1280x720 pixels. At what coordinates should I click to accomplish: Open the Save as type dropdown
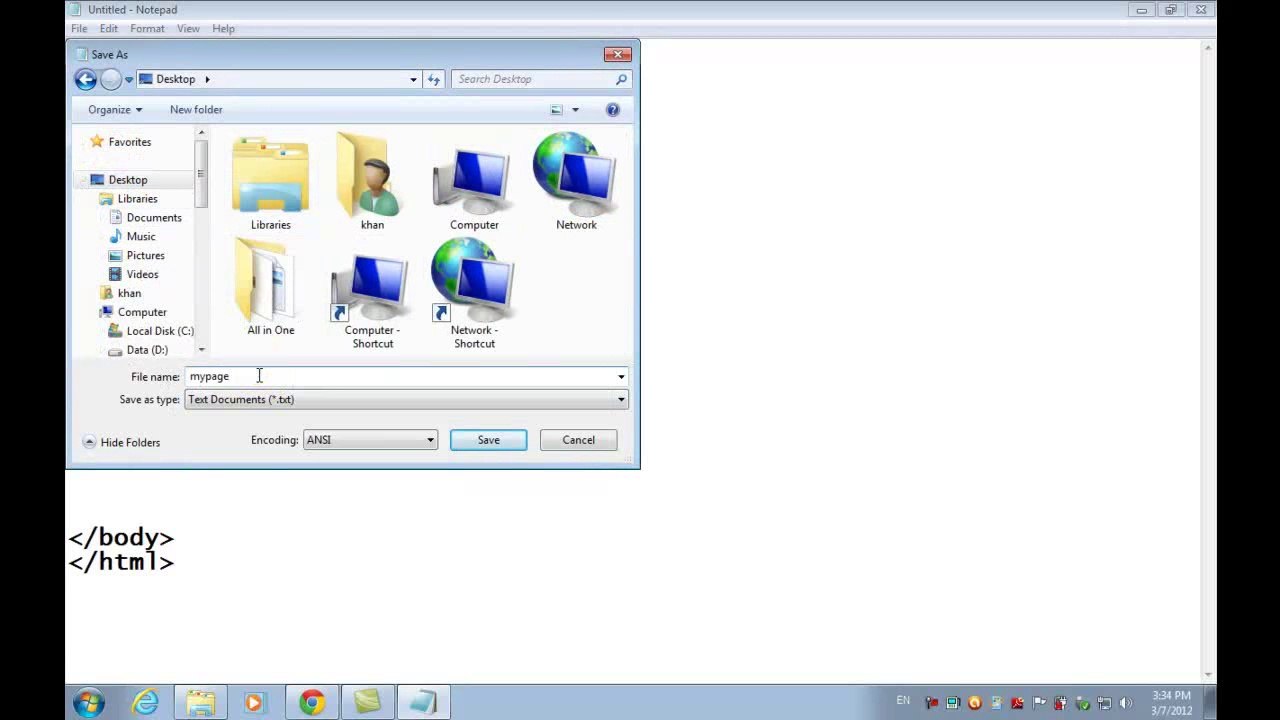click(405, 400)
